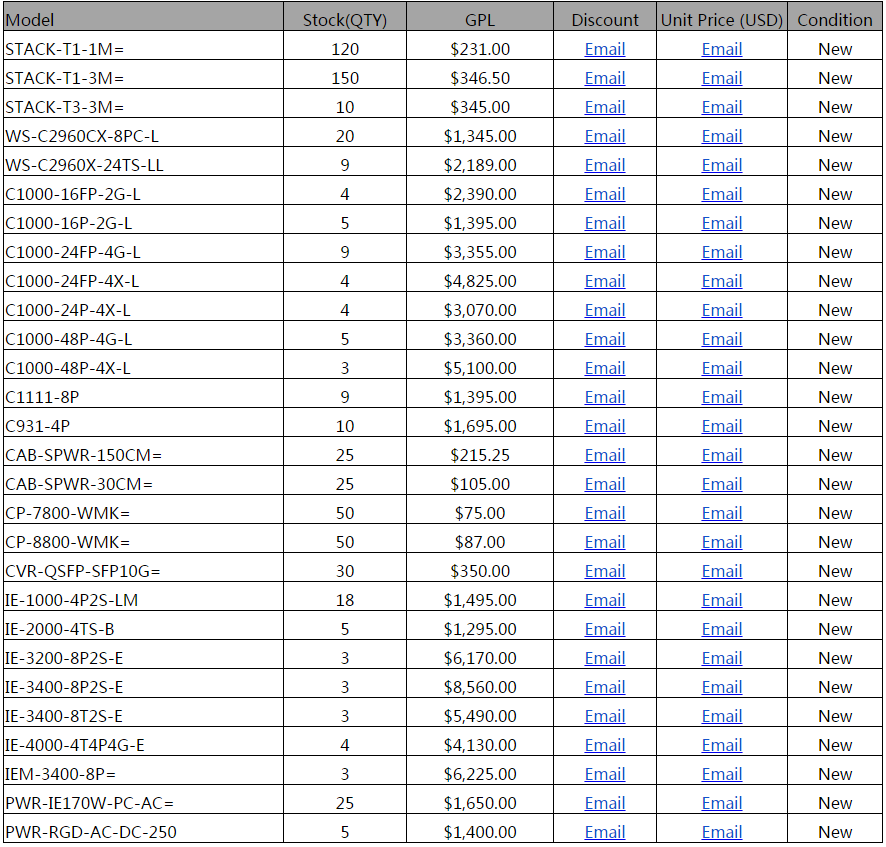This screenshot has width=886, height=847.
Task: Click the Model column header
Action: 143,17
